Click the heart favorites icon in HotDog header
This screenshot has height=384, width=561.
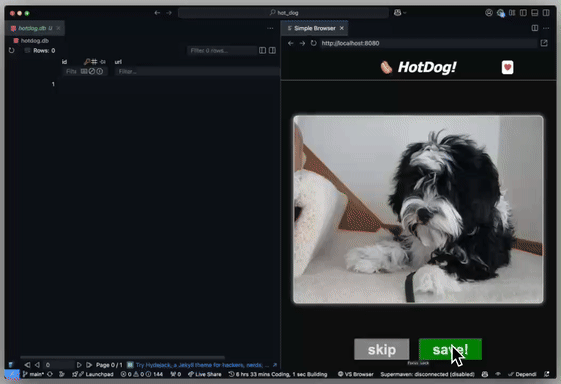click(507, 67)
